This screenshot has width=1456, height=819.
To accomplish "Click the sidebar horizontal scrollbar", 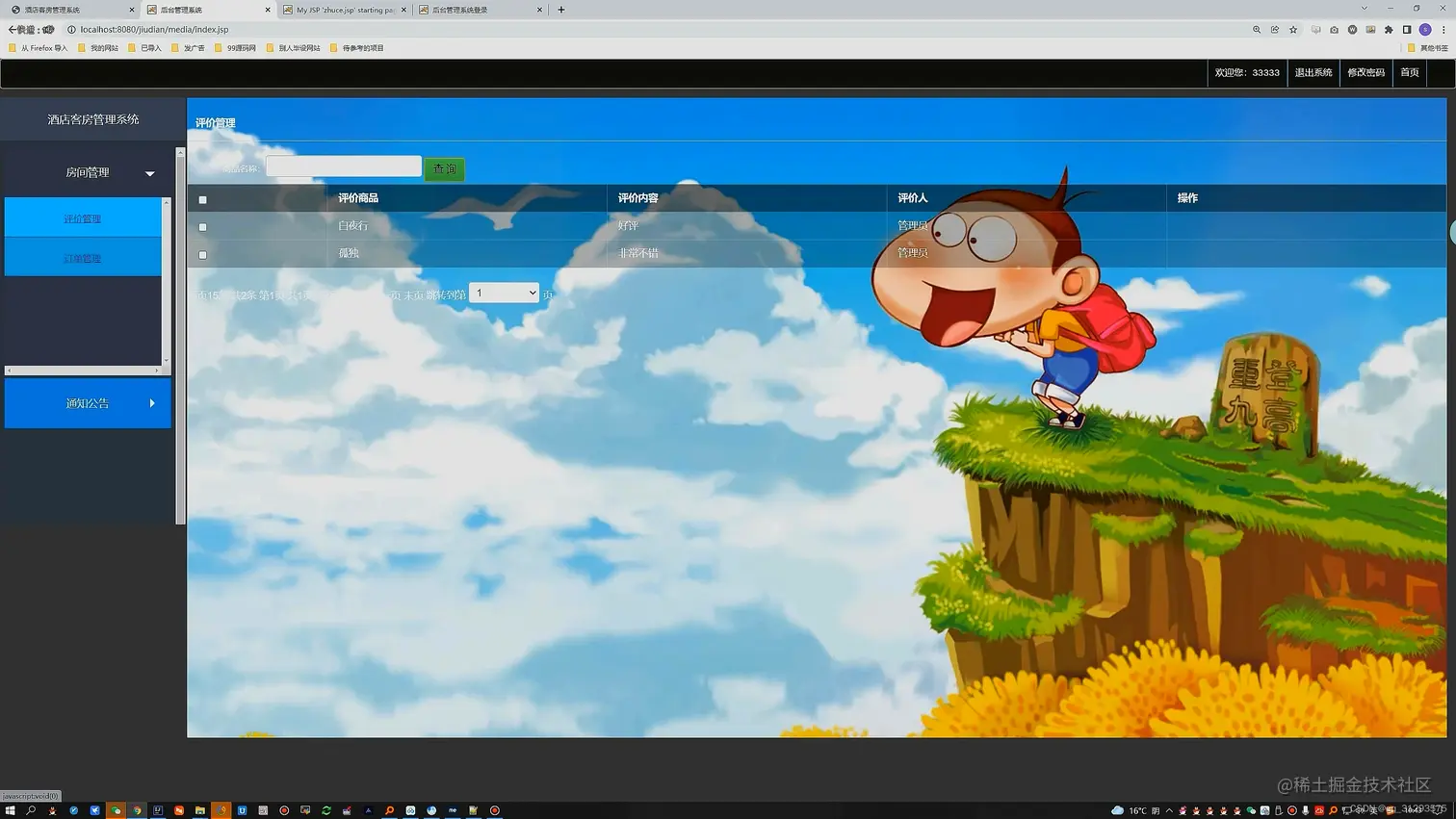I will click(83, 371).
